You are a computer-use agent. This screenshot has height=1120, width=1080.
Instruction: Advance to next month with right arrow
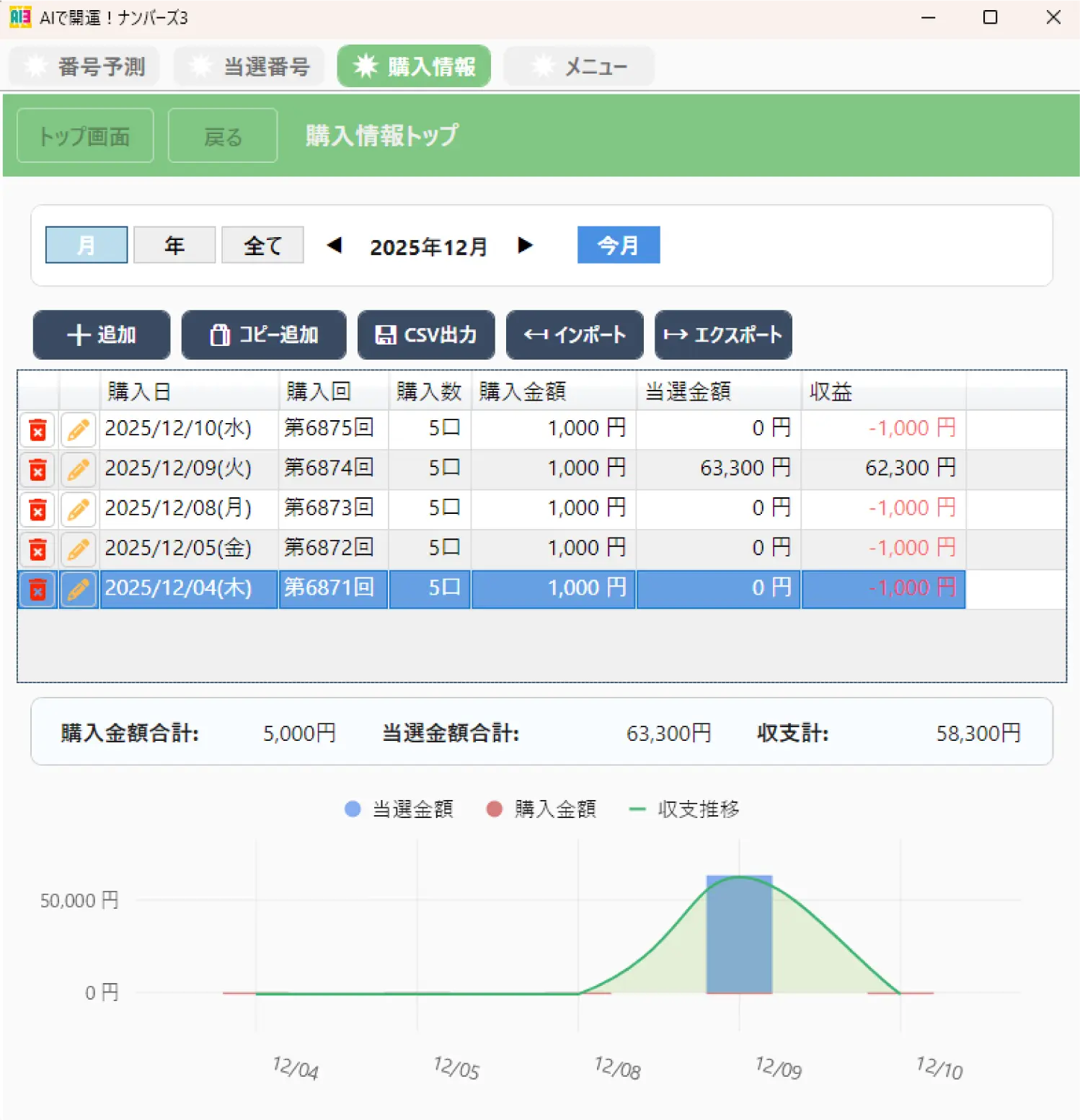(526, 245)
